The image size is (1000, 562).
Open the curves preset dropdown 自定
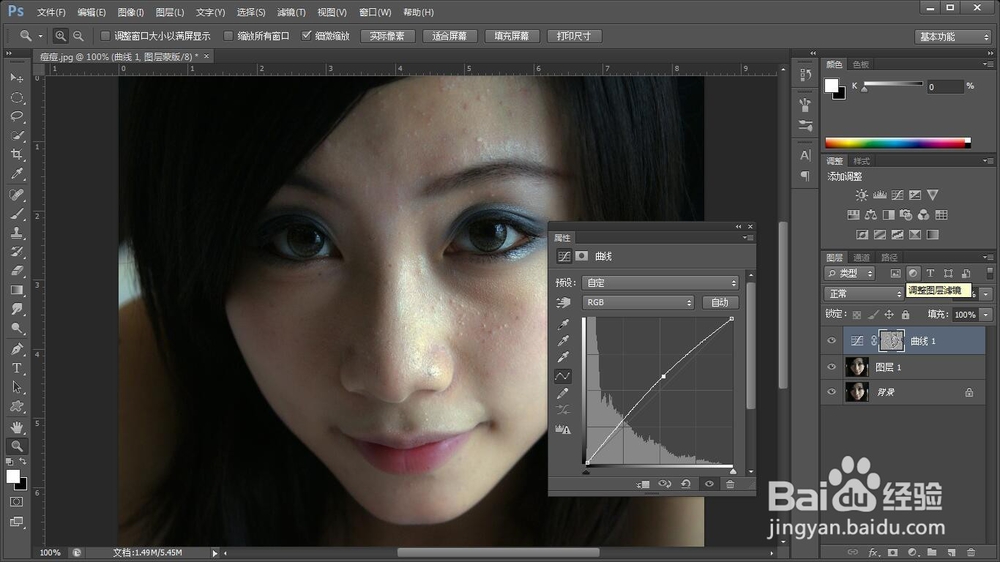pyautogui.click(x=660, y=283)
